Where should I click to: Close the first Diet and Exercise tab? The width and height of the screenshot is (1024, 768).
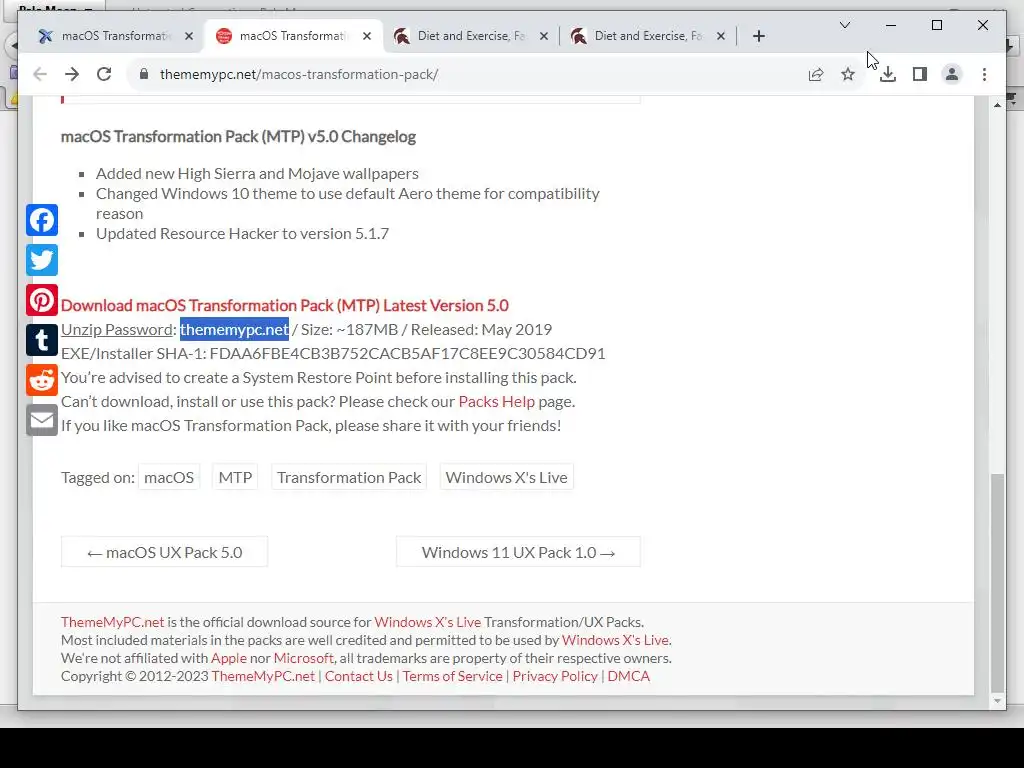pos(543,36)
